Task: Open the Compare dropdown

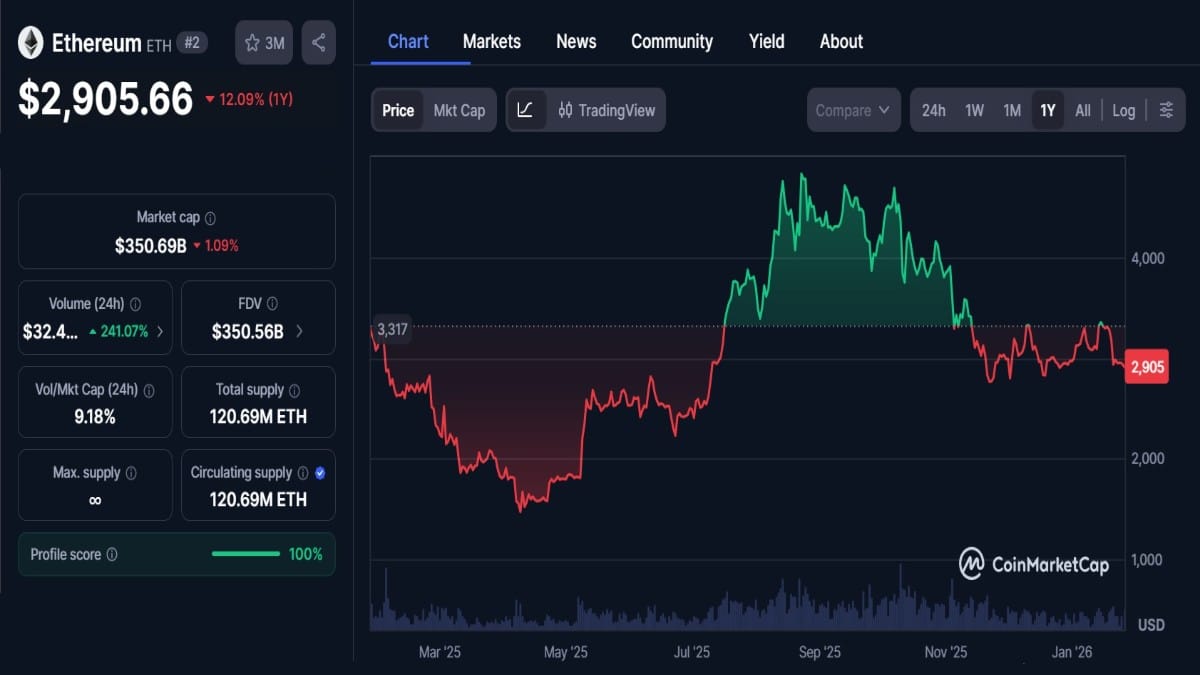Action: (x=853, y=110)
